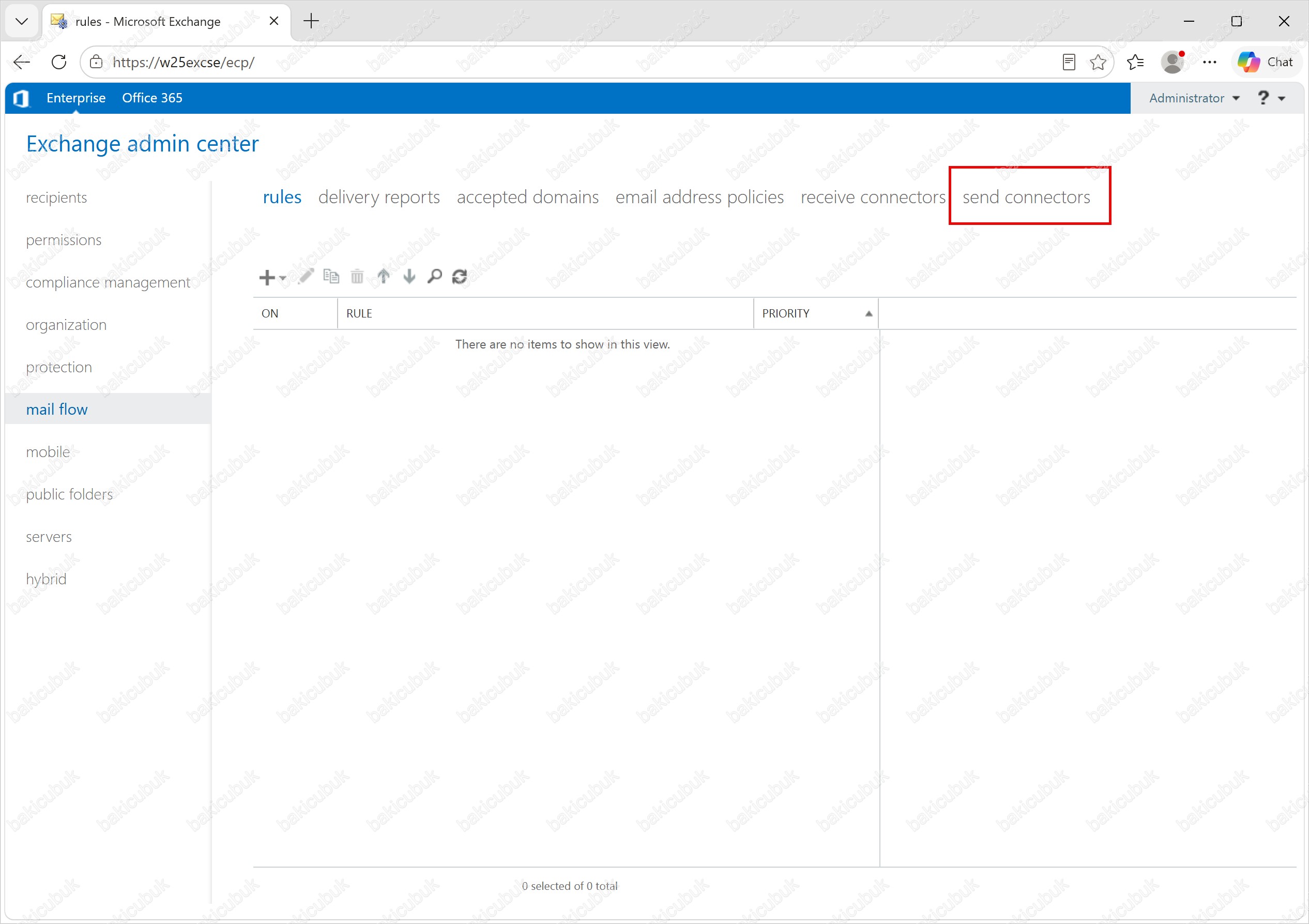Image resolution: width=1309 pixels, height=924 pixels.
Task: Go to permissions in left navigation
Action: (x=64, y=240)
